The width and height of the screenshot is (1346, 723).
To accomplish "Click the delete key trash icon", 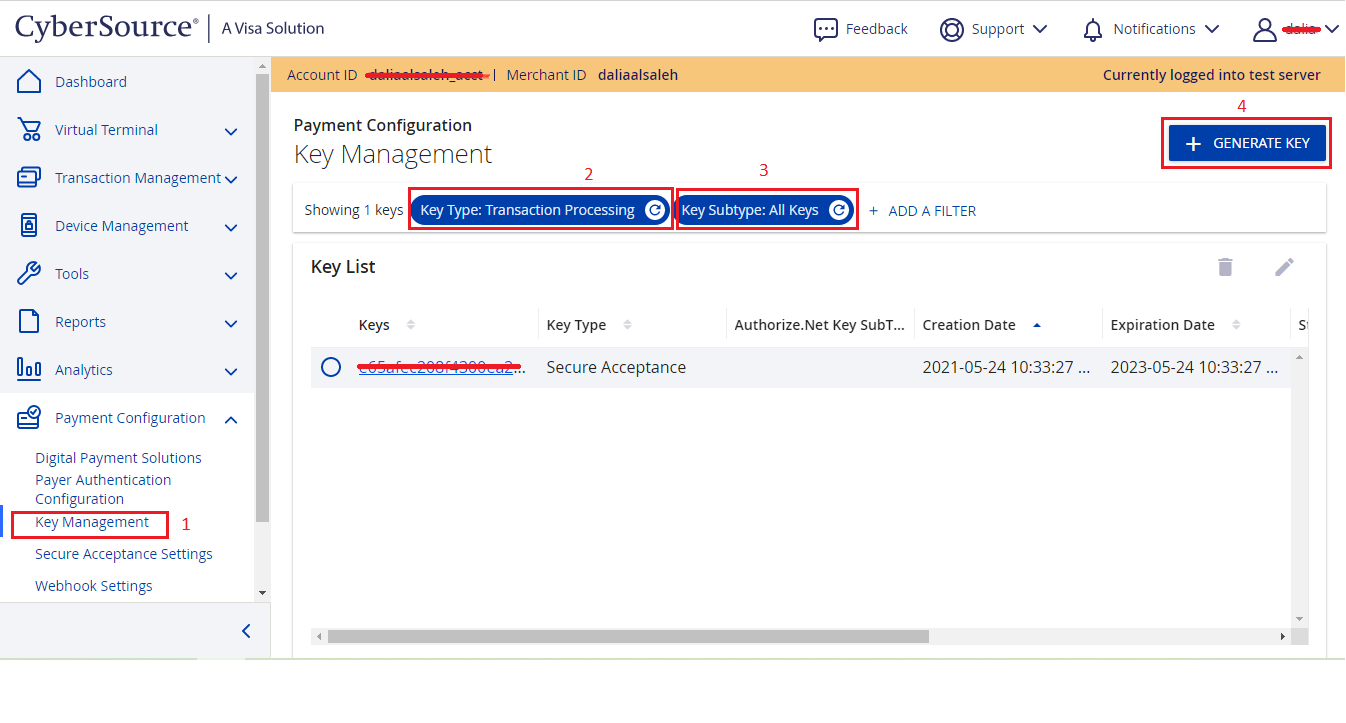I will 1225,267.
